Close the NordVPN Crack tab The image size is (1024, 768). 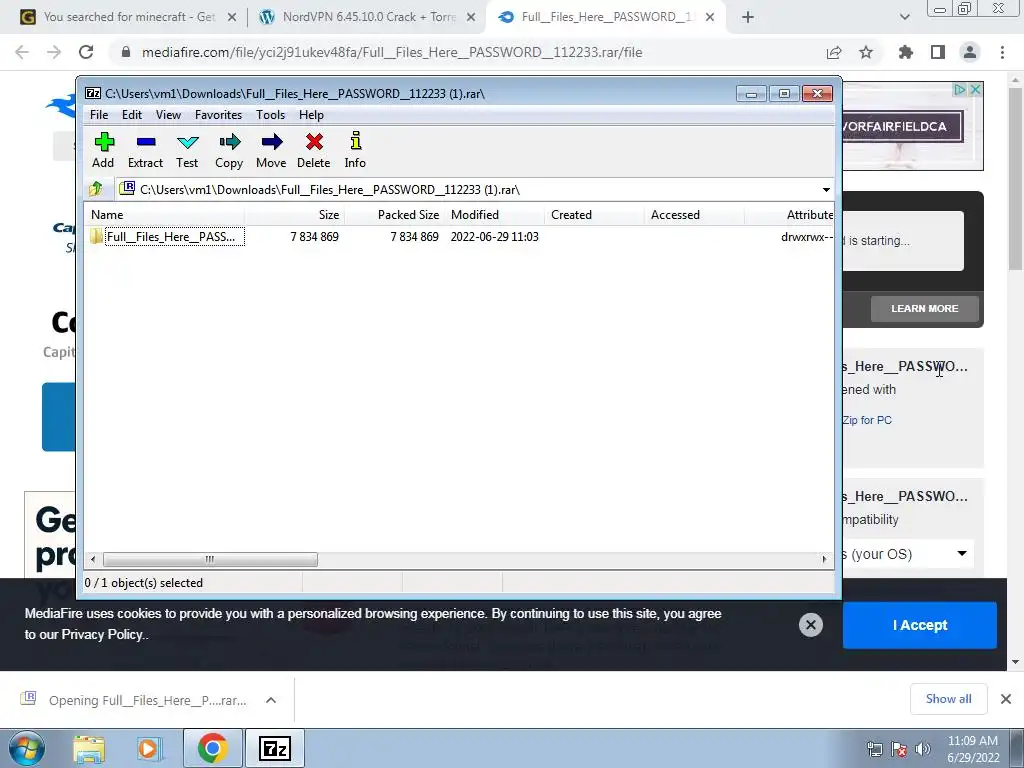click(471, 18)
